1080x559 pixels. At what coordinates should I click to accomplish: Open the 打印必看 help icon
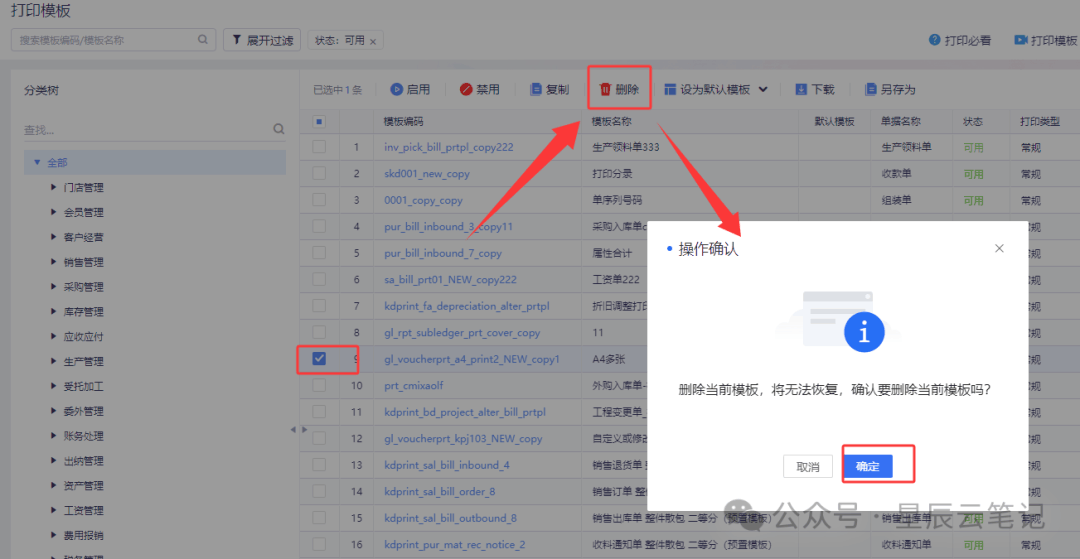[935, 41]
